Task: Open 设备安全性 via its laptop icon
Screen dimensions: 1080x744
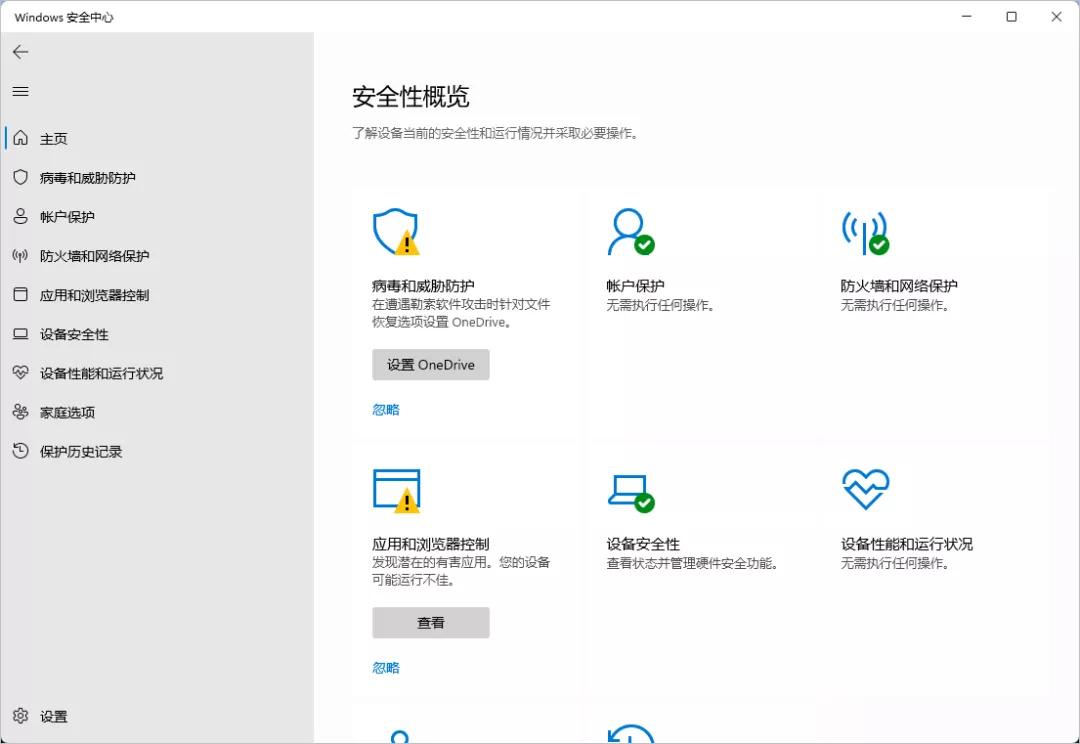Action: pos(631,489)
